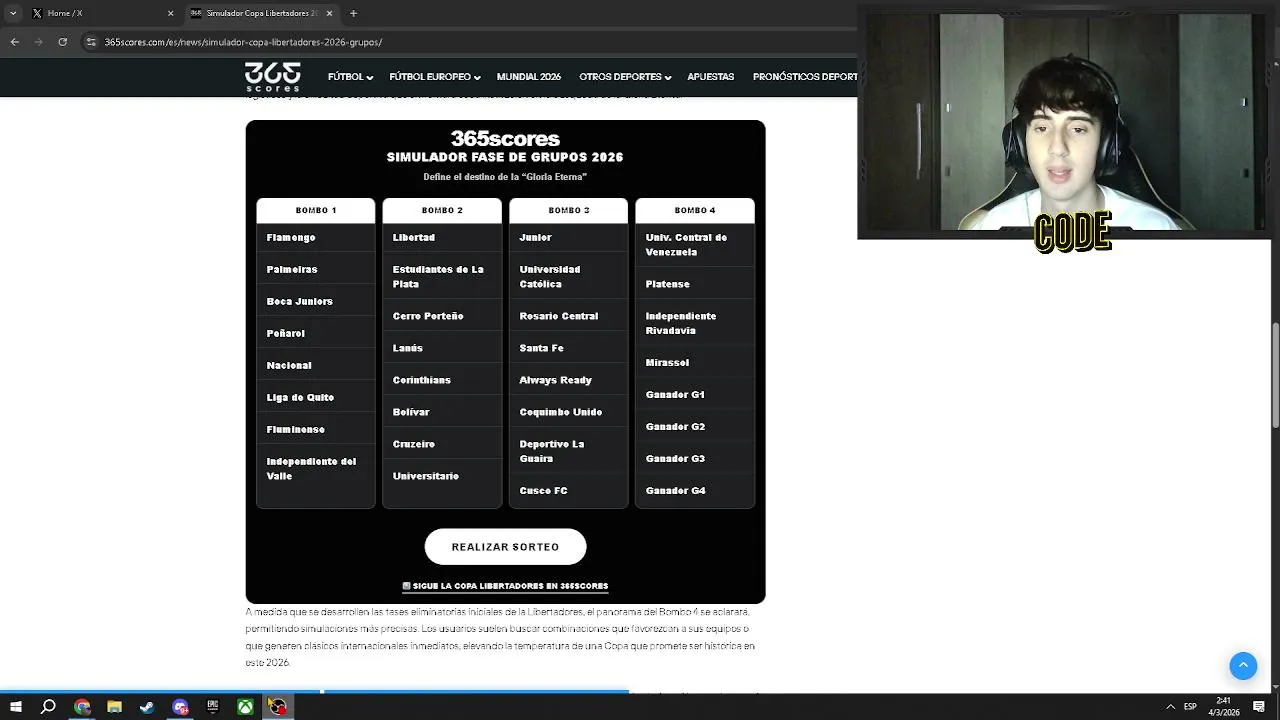Open the APUESTAS menu item
This screenshot has width=1280, height=720.
click(711, 77)
